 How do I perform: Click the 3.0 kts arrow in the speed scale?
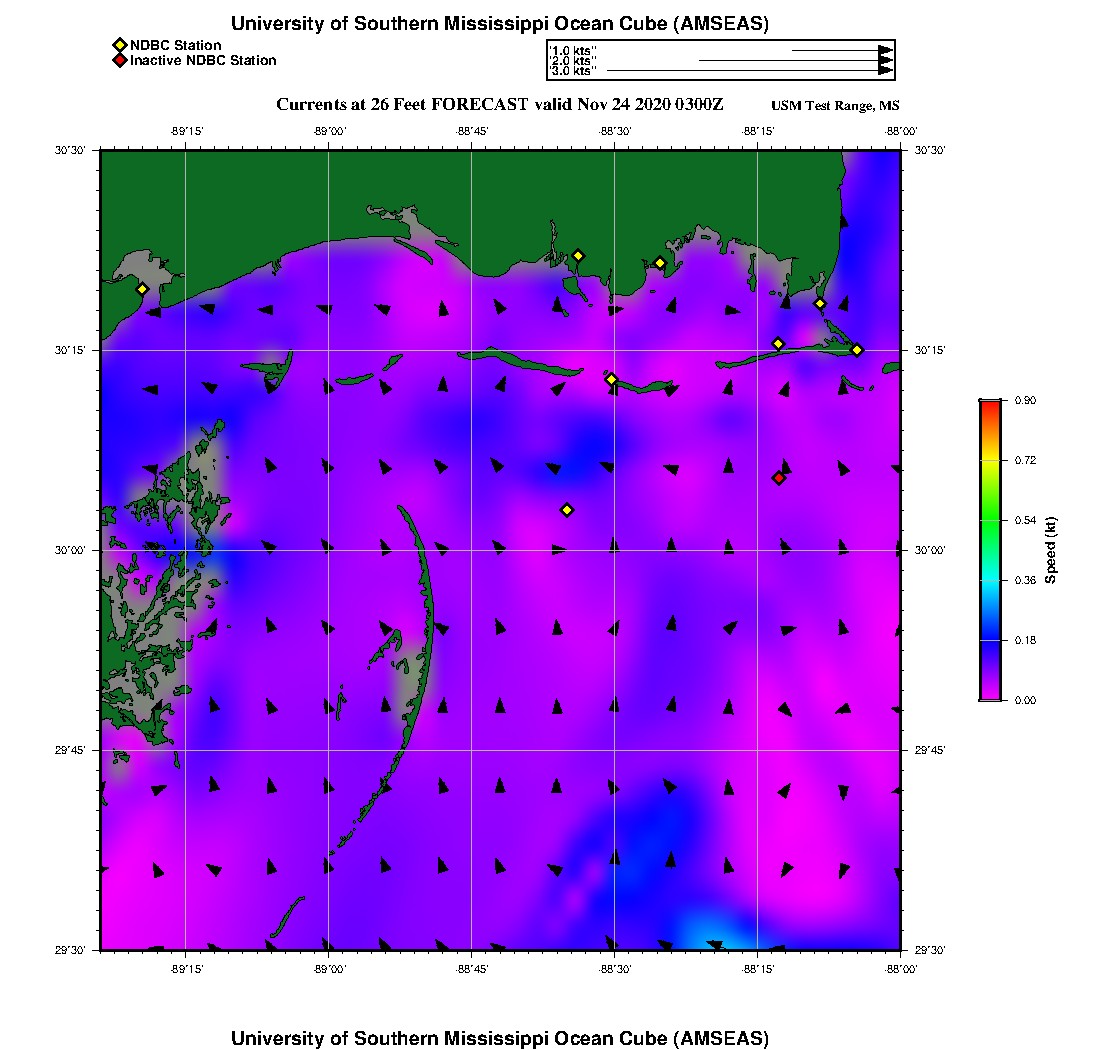750,71
